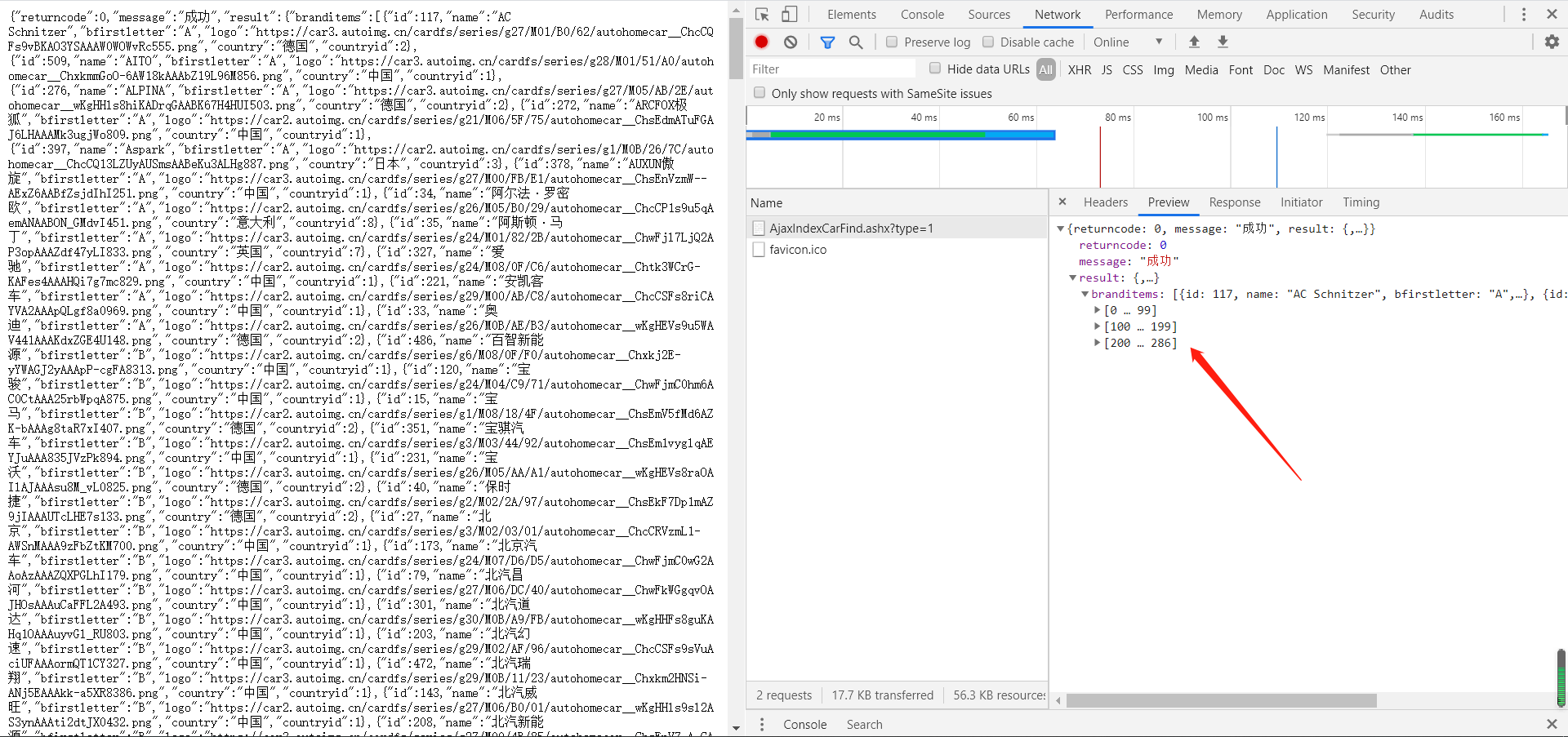Import HAR file with upload arrow
Viewport: 1568px width, 737px height.
click(1194, 42)
